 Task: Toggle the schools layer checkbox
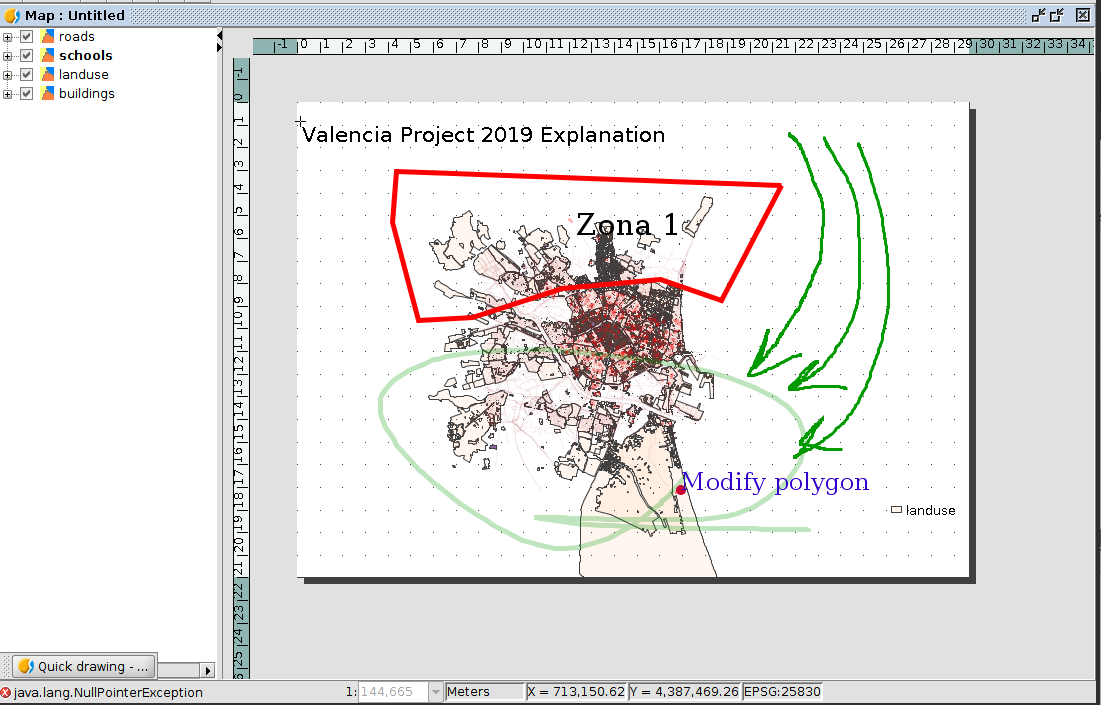tap(27, 56)
